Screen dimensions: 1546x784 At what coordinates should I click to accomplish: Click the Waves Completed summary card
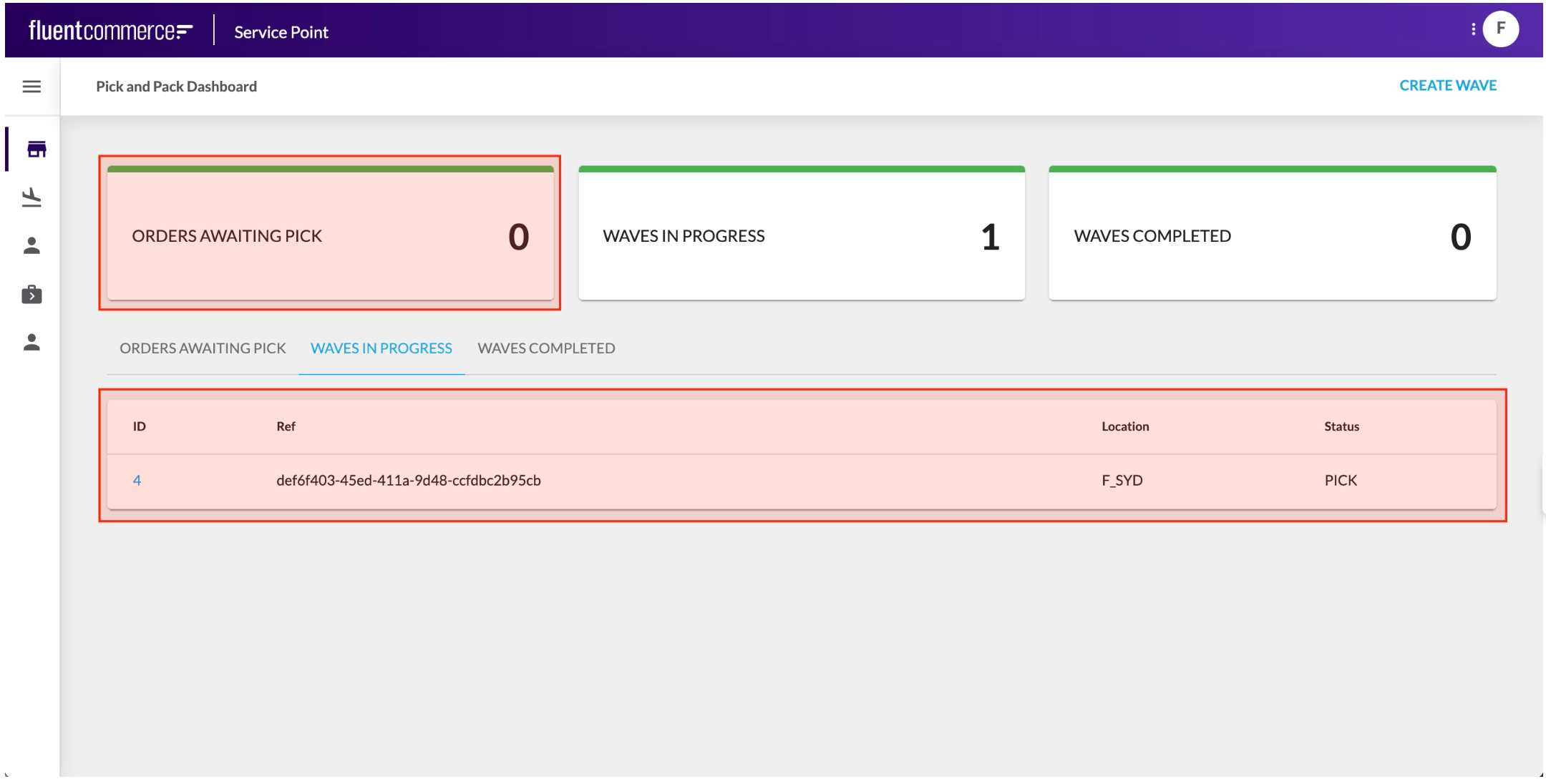(x=1272, y=234)
